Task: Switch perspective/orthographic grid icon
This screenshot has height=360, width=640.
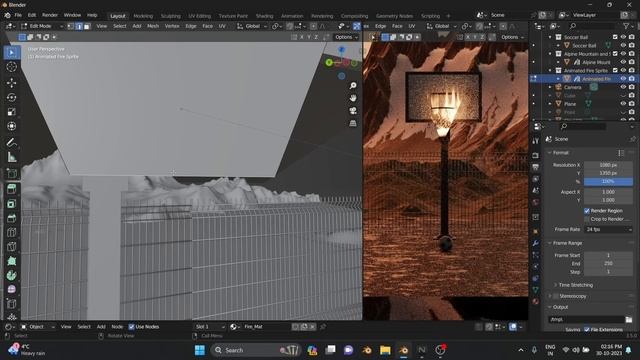Action: click(x=353, y=123)
